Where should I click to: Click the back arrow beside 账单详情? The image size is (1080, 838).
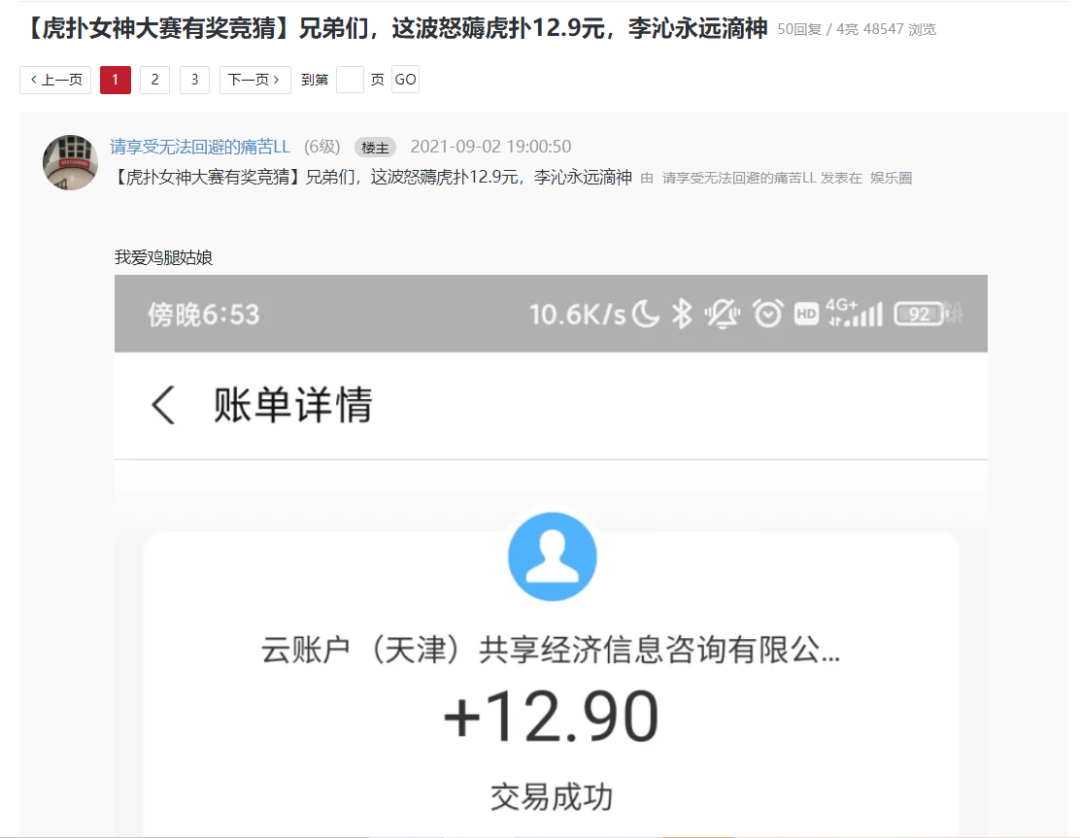tap(163, 404)
